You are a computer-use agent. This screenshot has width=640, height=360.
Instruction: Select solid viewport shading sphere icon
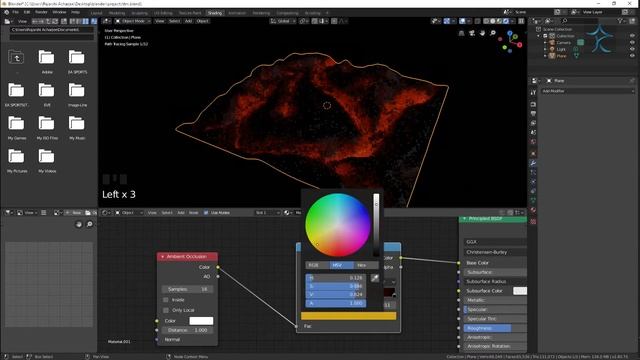(493, 21)
